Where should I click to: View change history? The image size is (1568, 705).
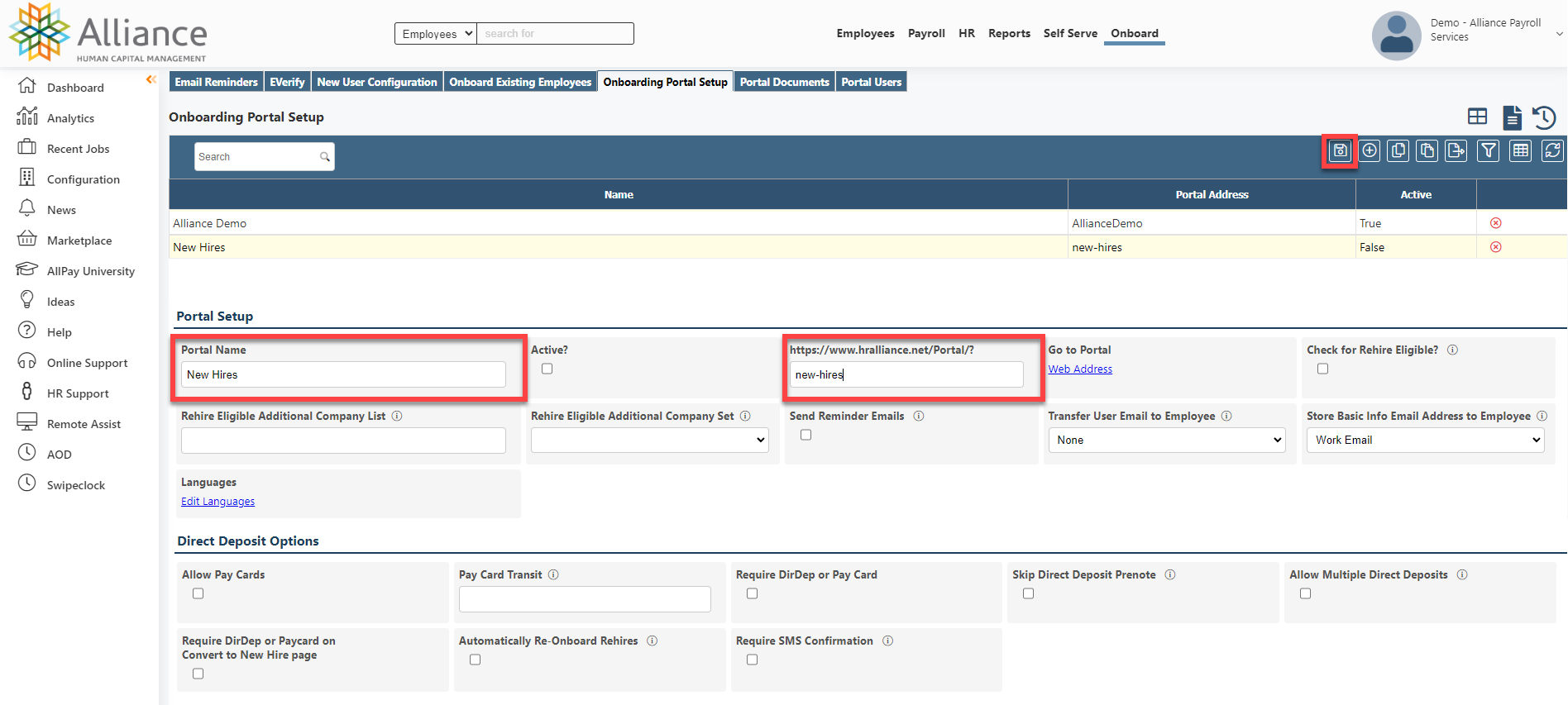click(x=1544, y=117)
